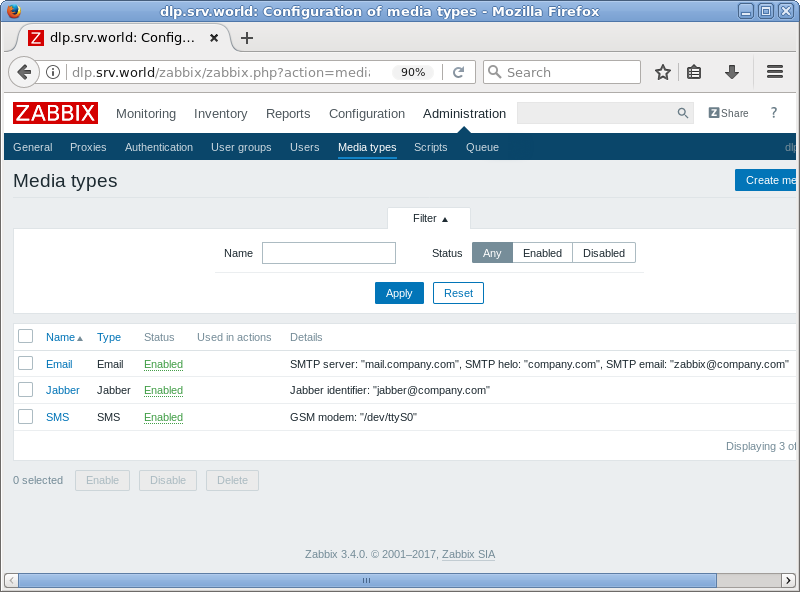Screen dimensions: 800x592
Task: Check the Jabber media type row checkbox
Action: [x=26, y=390]
